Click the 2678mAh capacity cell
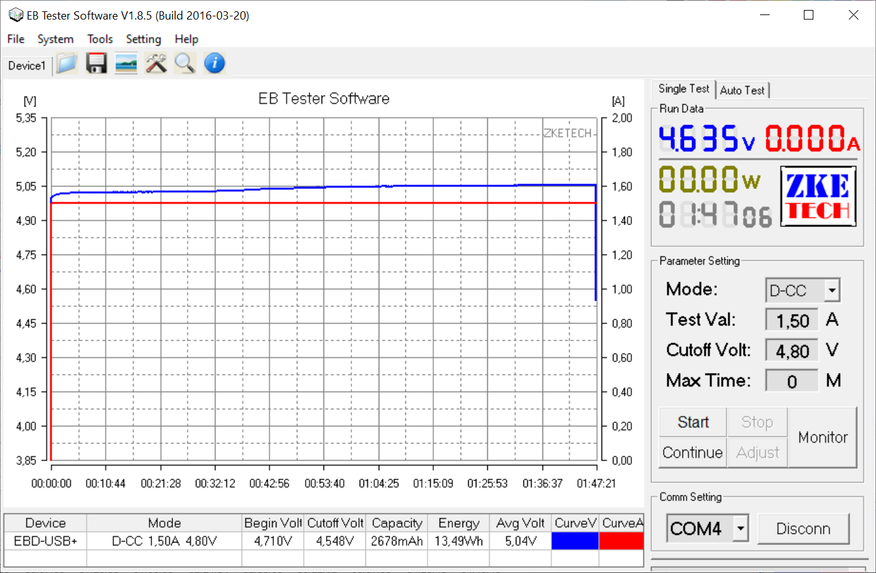The width and height of the screenshot is (876, 573). 397,541
